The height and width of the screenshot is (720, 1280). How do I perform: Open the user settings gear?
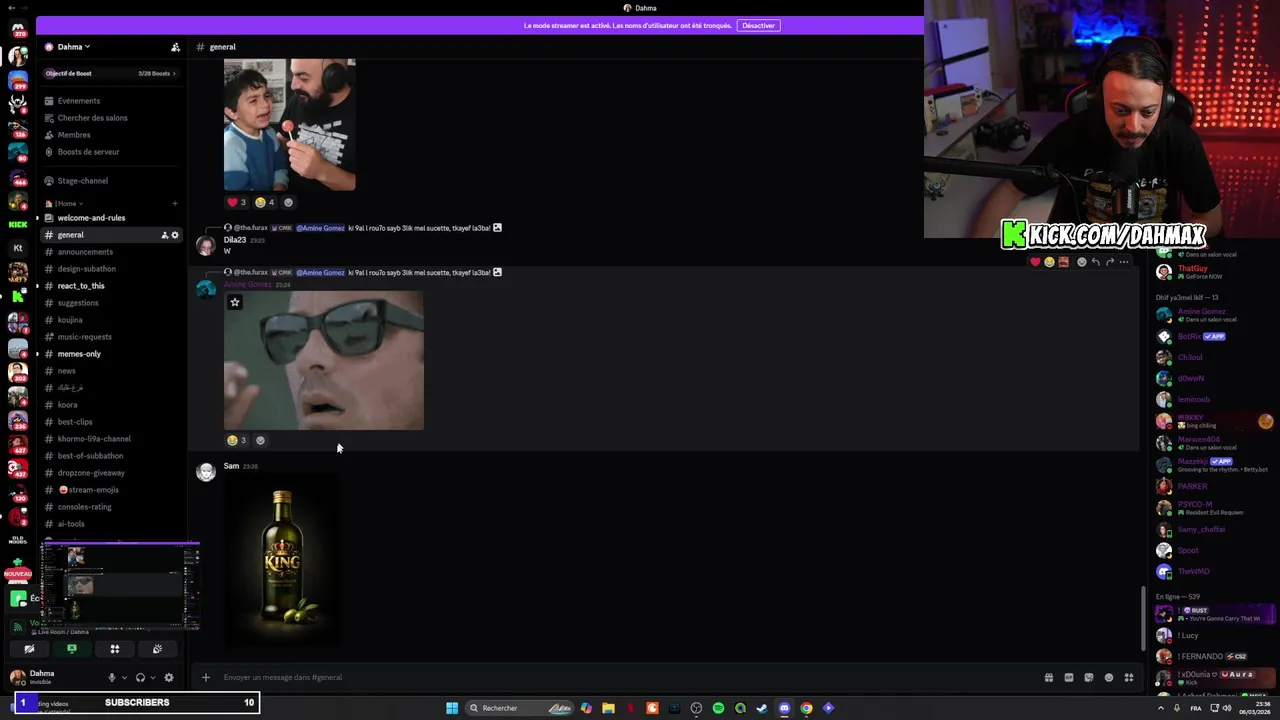pyautogui.click(x=169, y=677)
